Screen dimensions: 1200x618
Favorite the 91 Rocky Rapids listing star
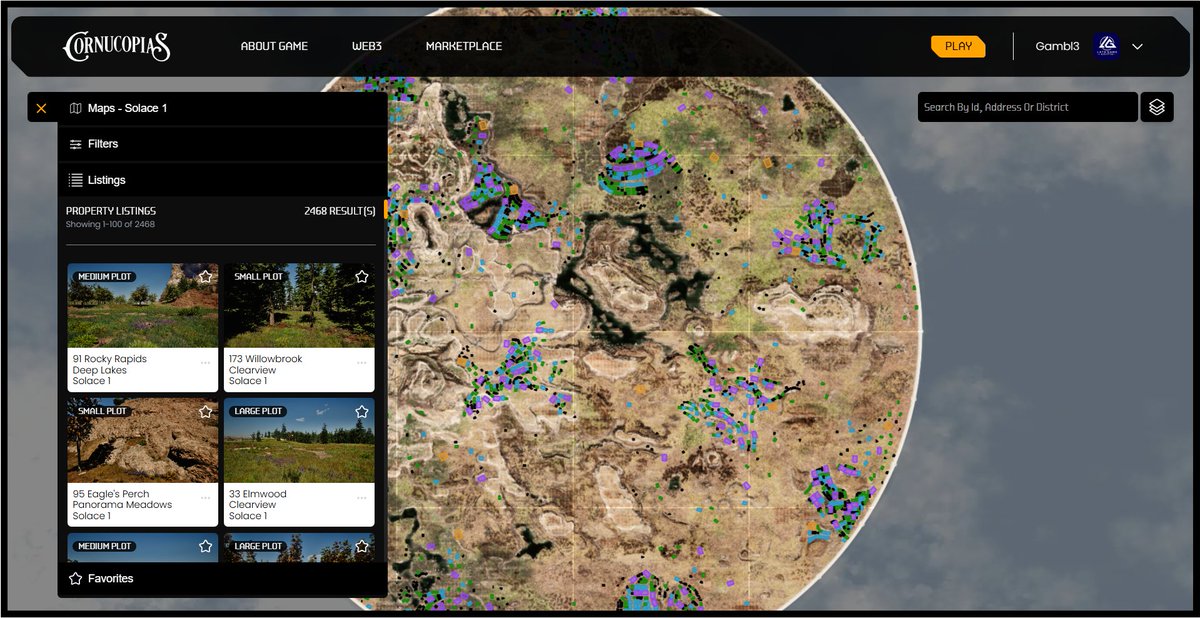tap(205, 276)
